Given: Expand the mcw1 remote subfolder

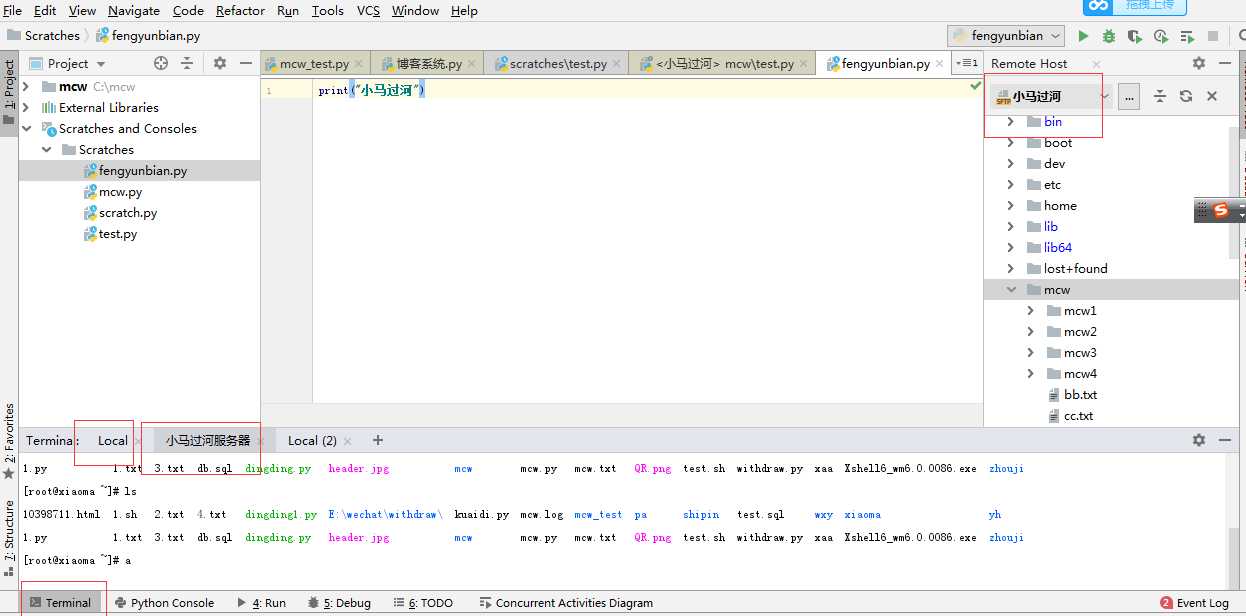Looking at the screenshot, I should coord(1030,311).
